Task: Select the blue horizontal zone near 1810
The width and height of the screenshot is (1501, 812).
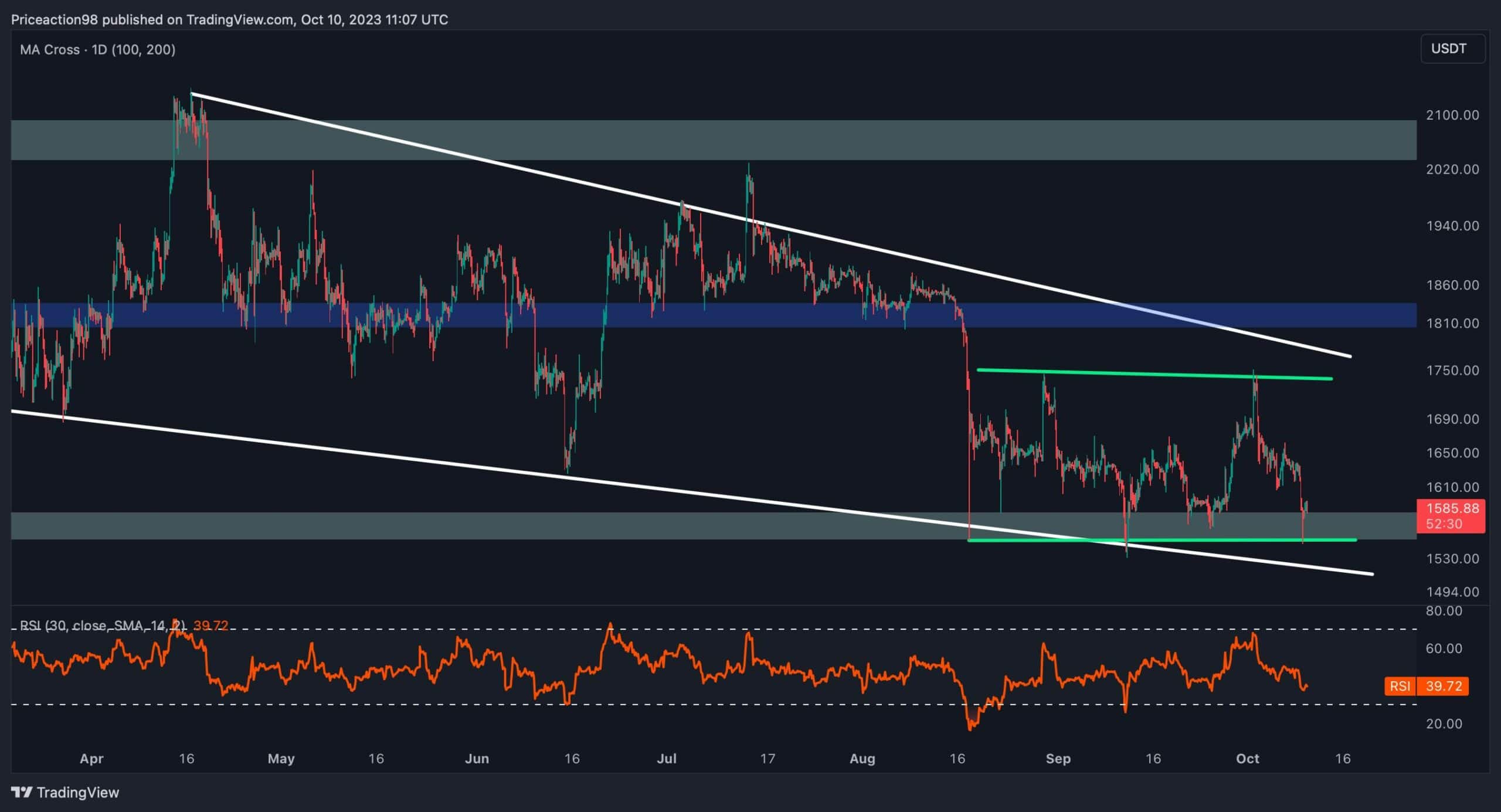Action: pyautogui.click(x=714, y=315)
